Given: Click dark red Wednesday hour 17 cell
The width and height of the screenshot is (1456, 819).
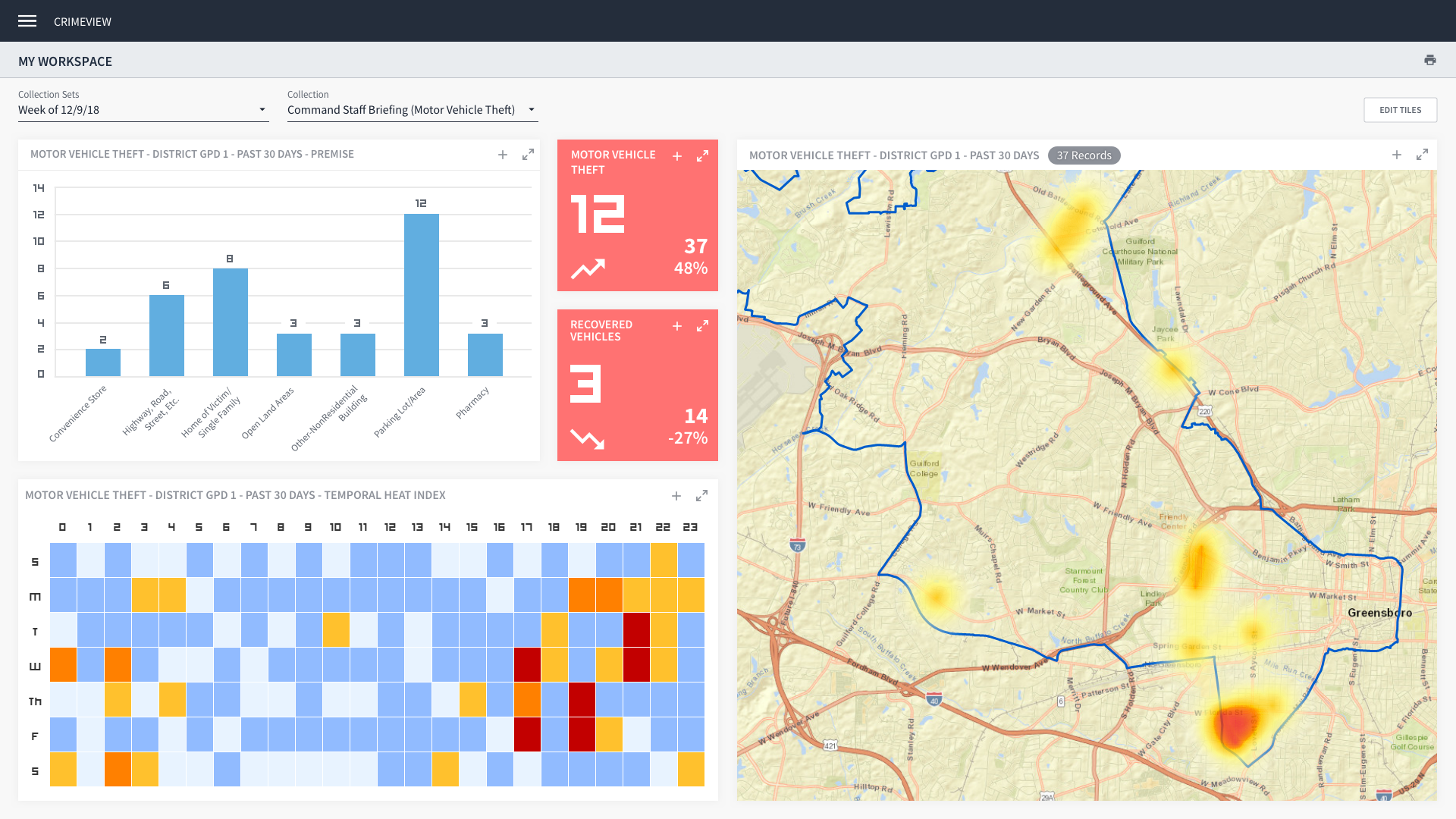Looking at the screenshot, I should pyautogui.click(x=527, y=665).
